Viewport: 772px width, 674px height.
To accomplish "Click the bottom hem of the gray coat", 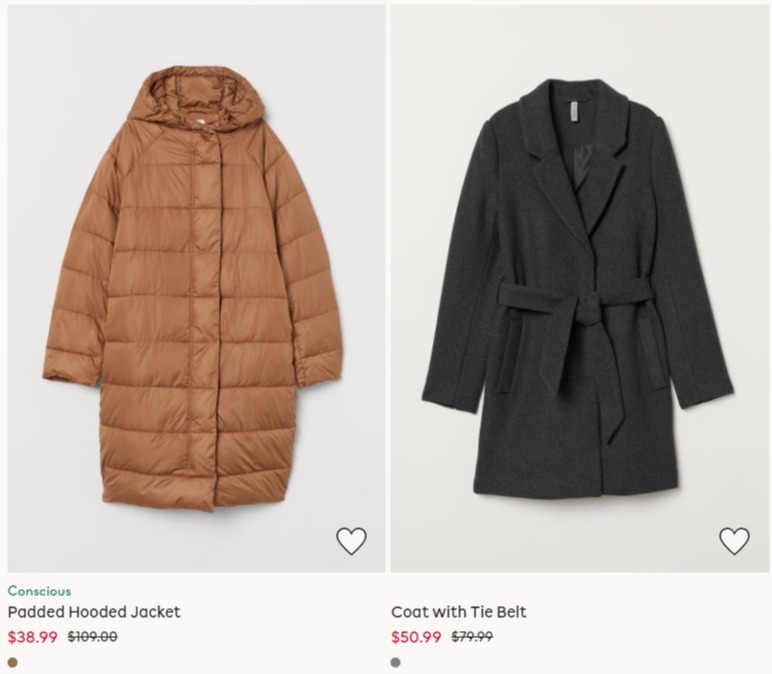I will pyautogui.click(x=576, y=485).
